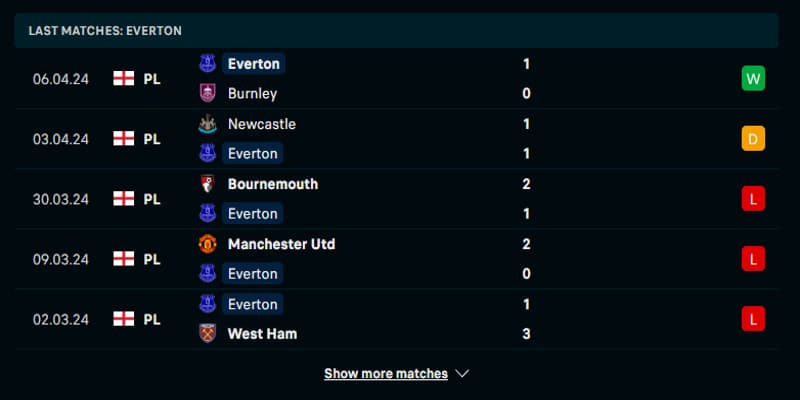Image resolution: width=800 pixels, height=400 pixels.
Task: Click England flag on the 02.03.24 row
Action: click(123, 319)
